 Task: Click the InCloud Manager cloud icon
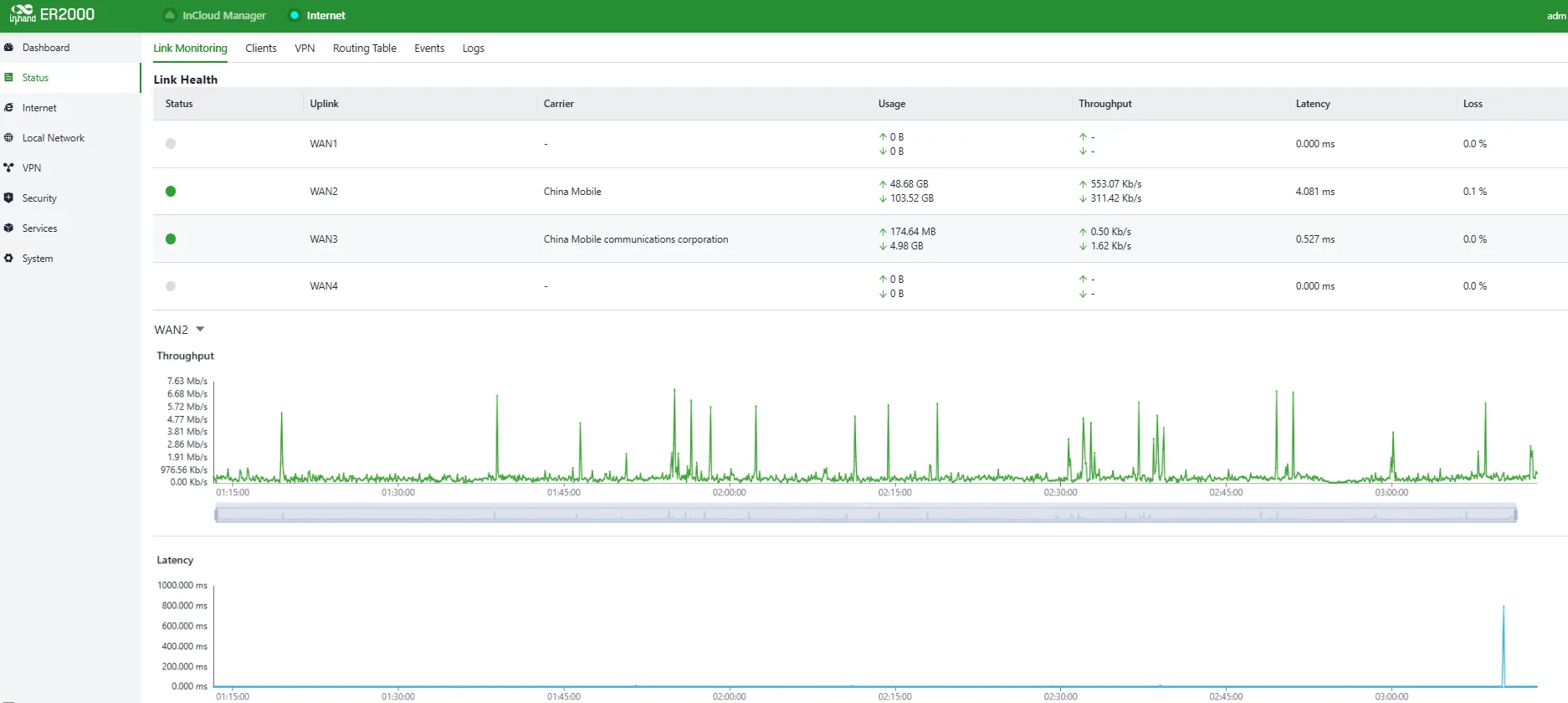point(170,15)
